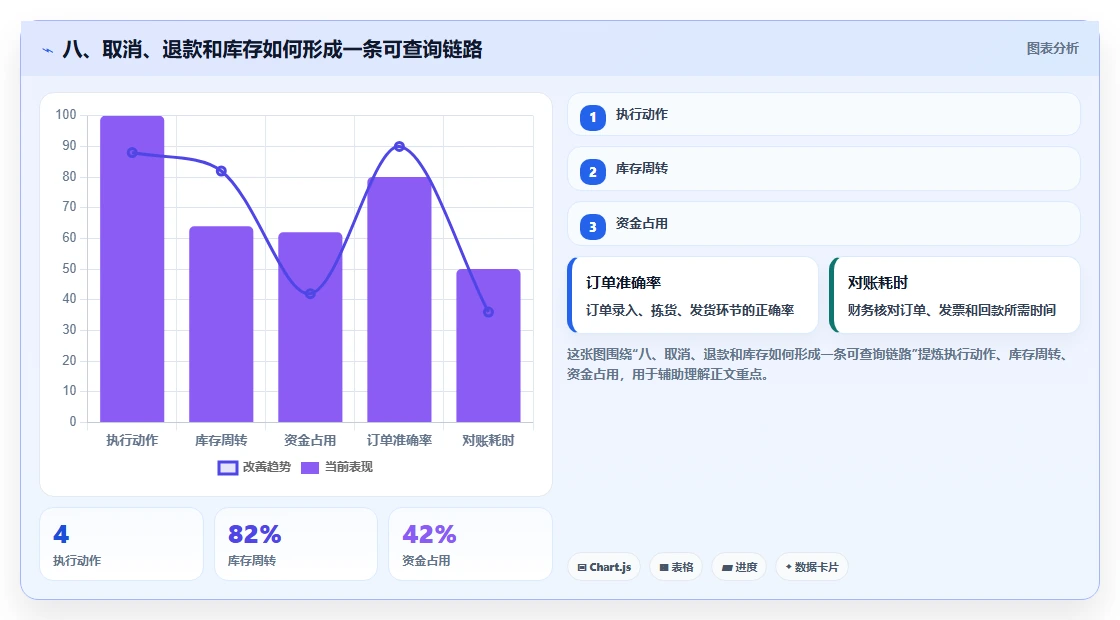Click the number 3 badge for 资金占用
The width and height of the screenshot is (1120, 620).
tap(592, 226)
